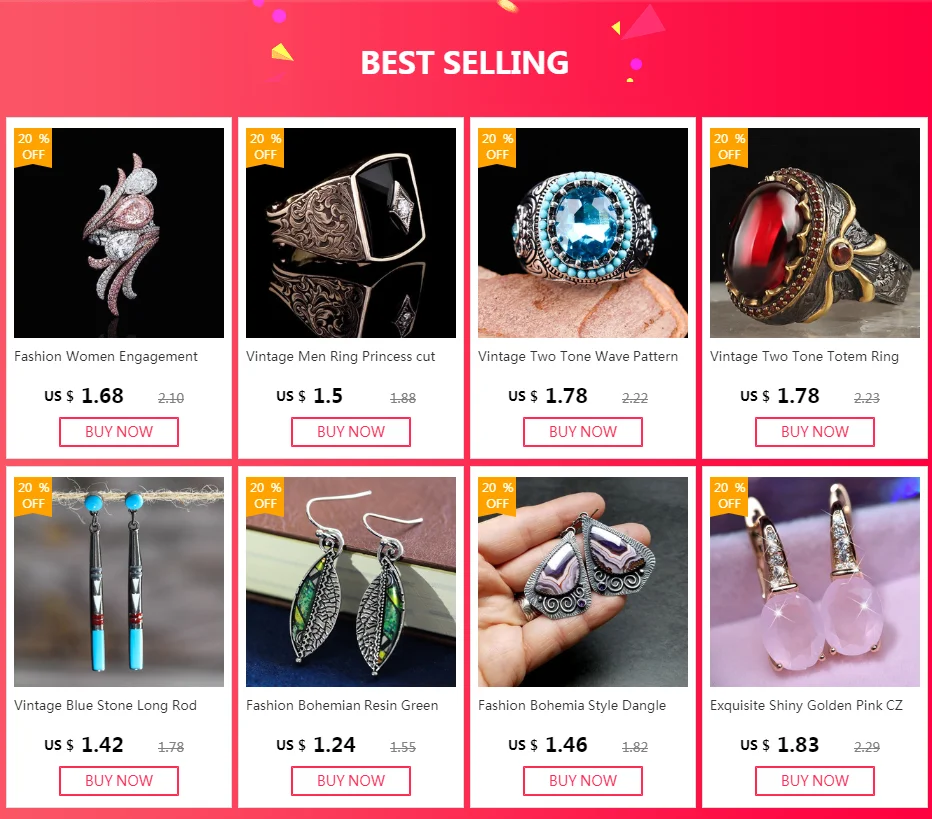Open the Fashion Women Engagement ring image

(x=119, y=232)
